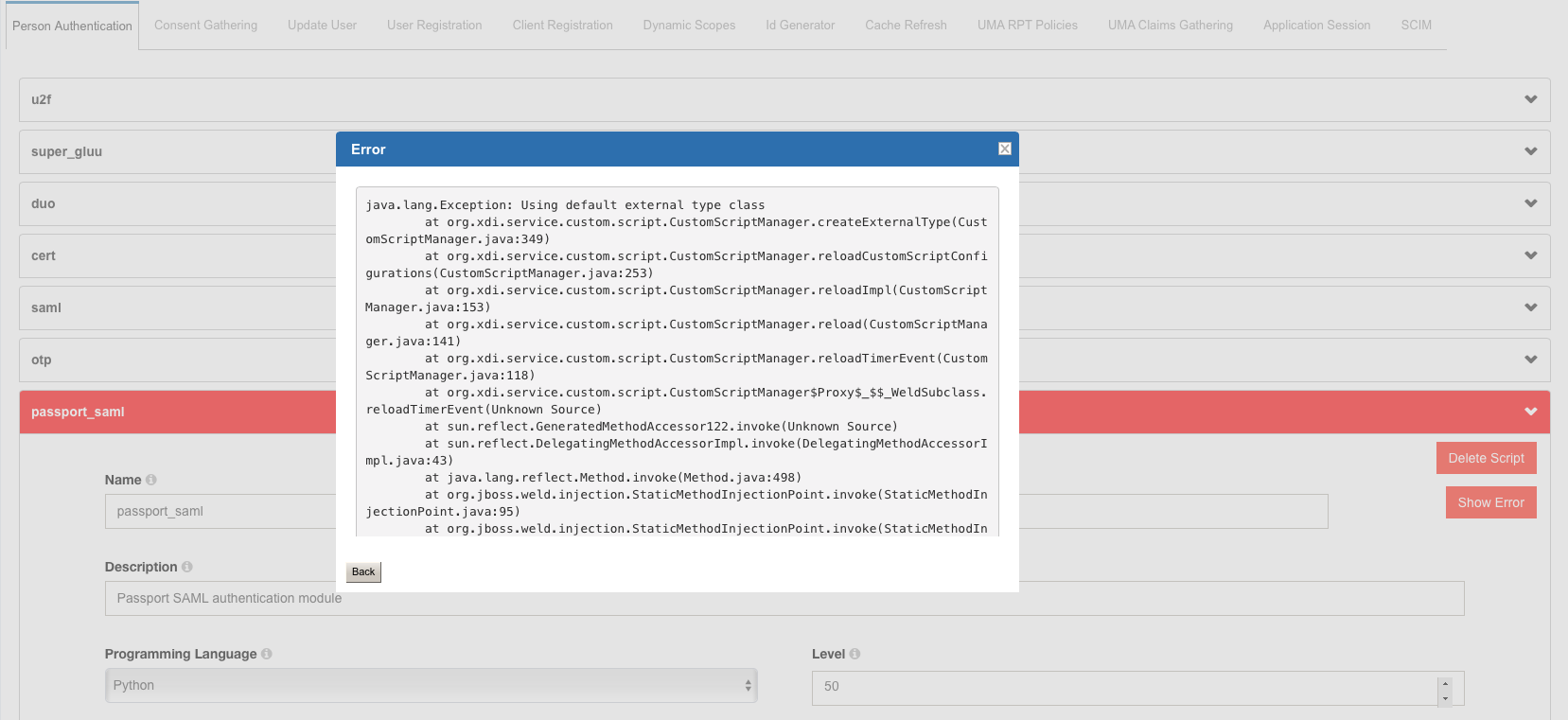Click the java.lang.Exception stack trace line
Viewport: 1568px width, 720px height.
click(x=565, y=205)
